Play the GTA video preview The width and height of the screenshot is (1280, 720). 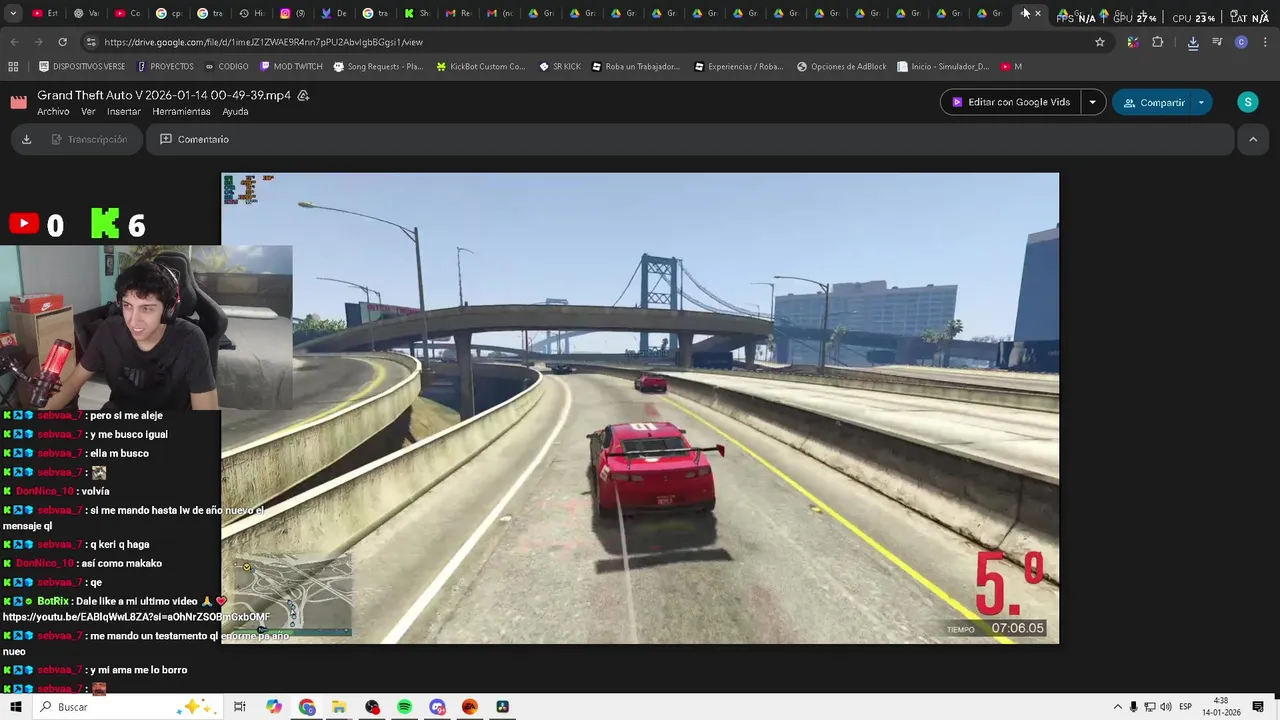point(640,408)
